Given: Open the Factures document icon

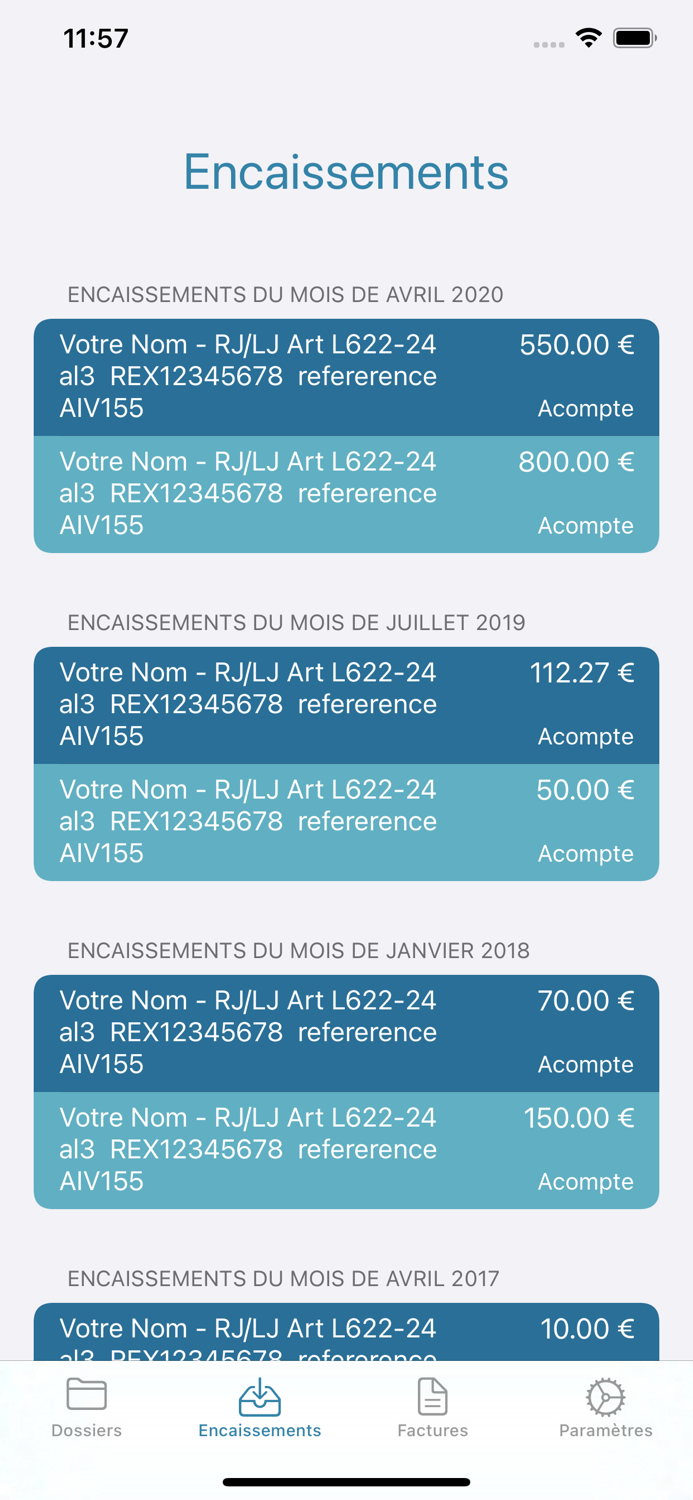Looking at the screenshot, I should pyautogui.click(x=432, y=1400).
